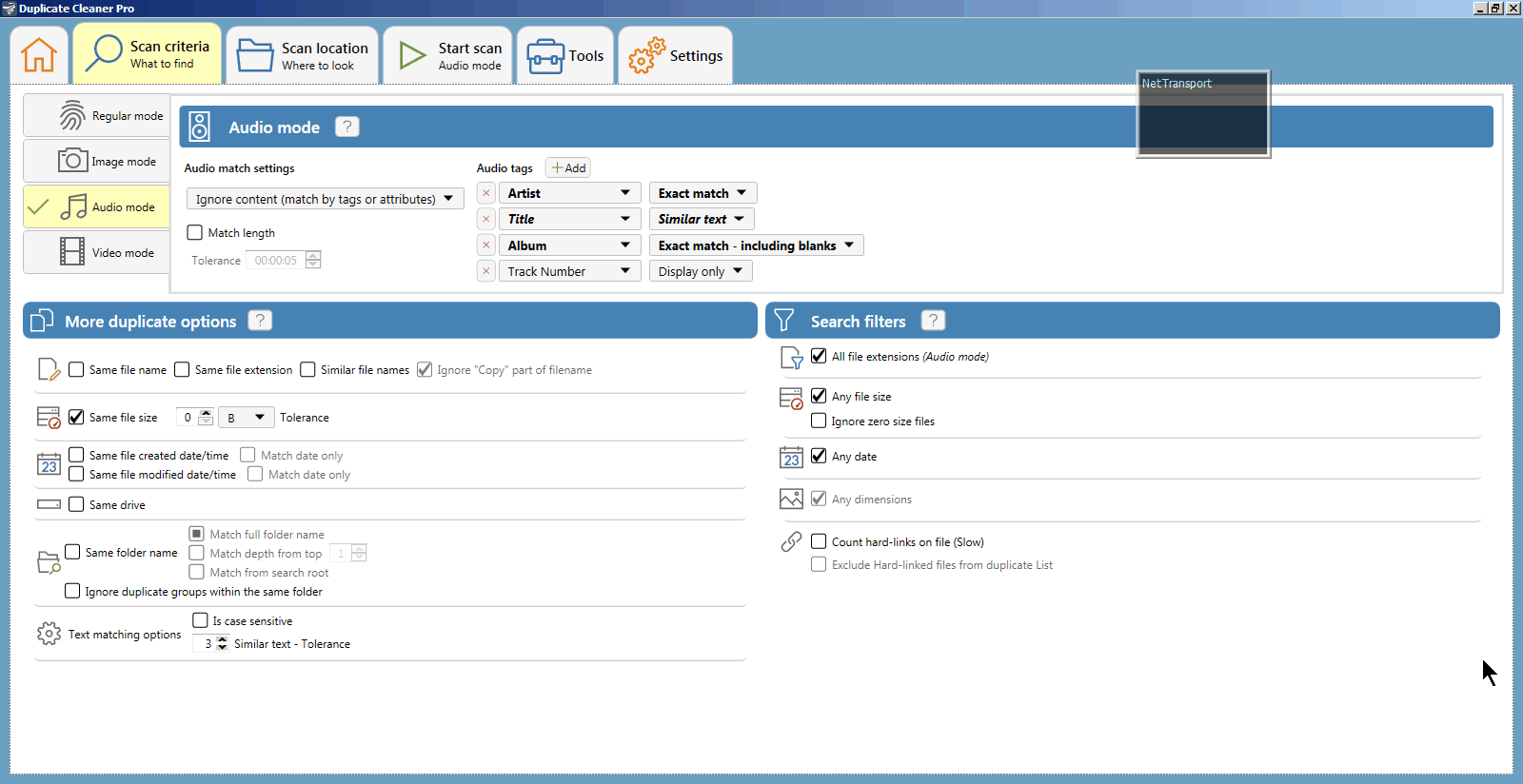Remove the Album audio tag row
The height and width of the screenshot is (784, 1523).
tap(486, 245)
